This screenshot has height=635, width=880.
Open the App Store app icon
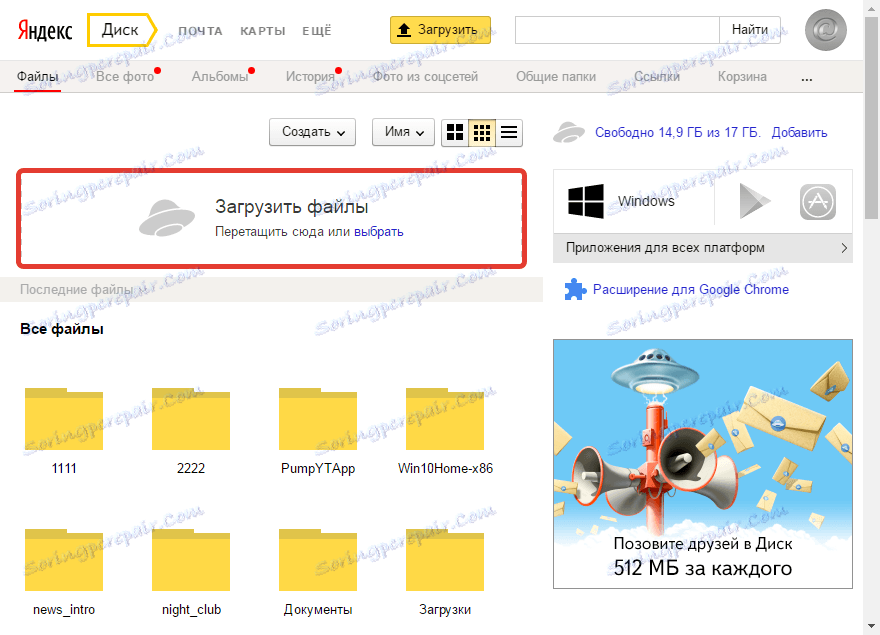pos(817,201)
